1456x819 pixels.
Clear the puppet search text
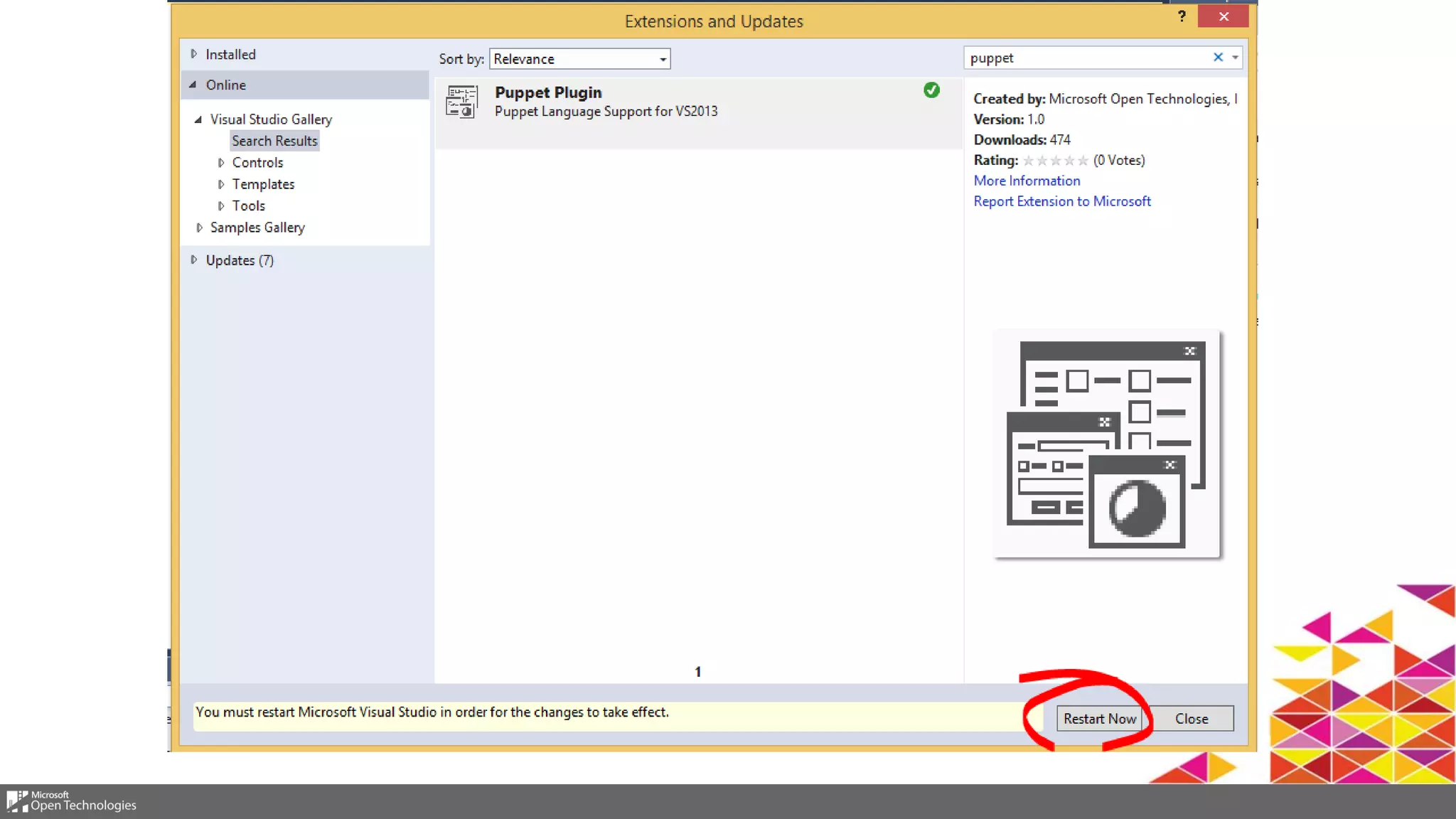point(1218,58)
